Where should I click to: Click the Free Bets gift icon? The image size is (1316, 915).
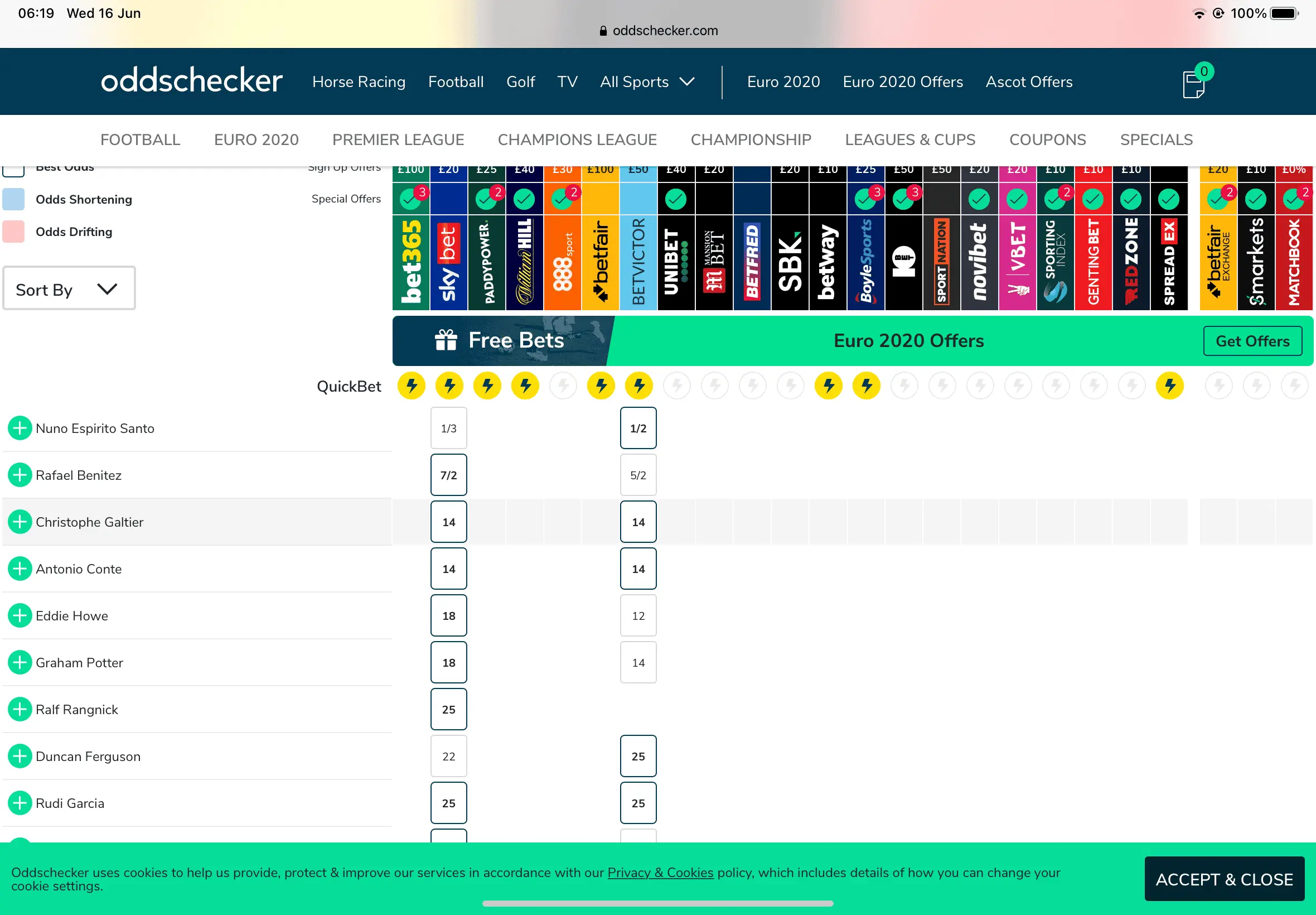(446, 340)
